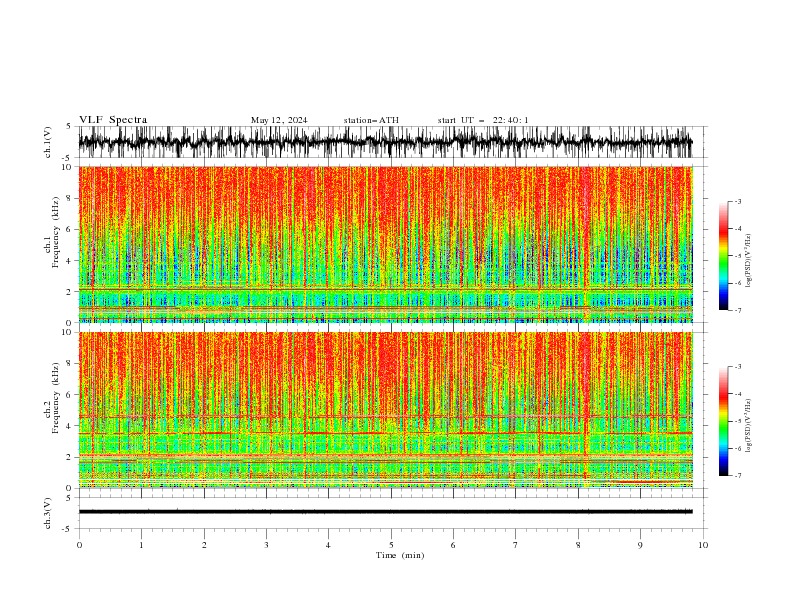
Task: Click the '-5' tick on ch.3(V) axis
Action: [67, 529]
